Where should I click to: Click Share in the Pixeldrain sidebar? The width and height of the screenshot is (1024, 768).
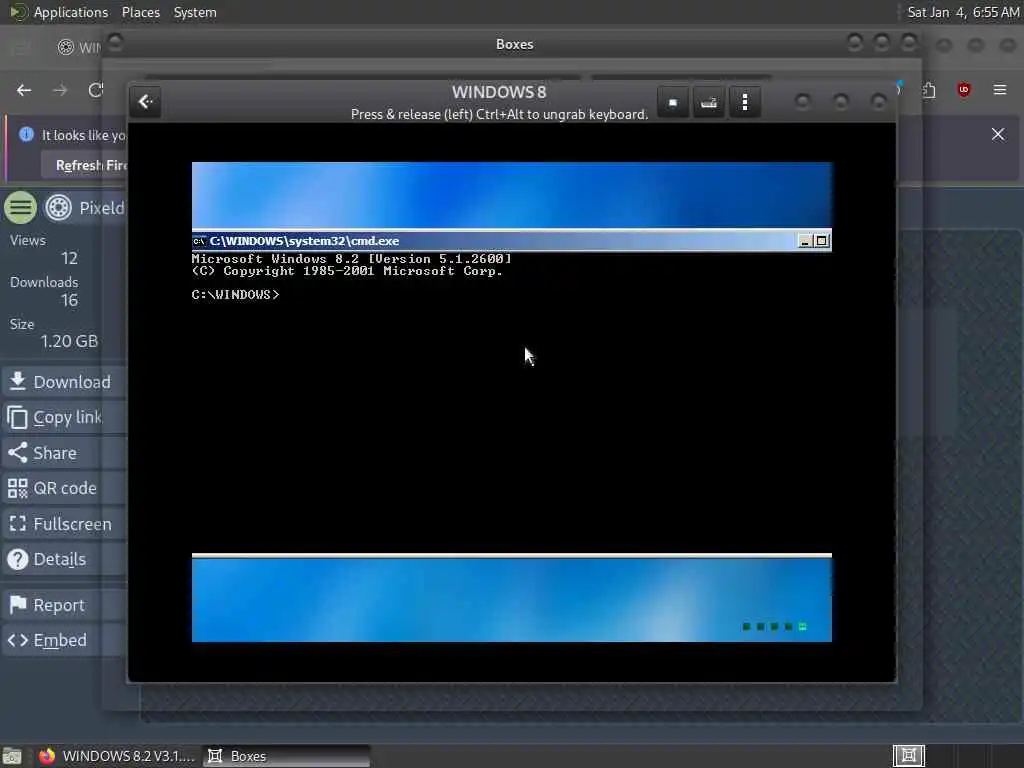coord(64,453)
